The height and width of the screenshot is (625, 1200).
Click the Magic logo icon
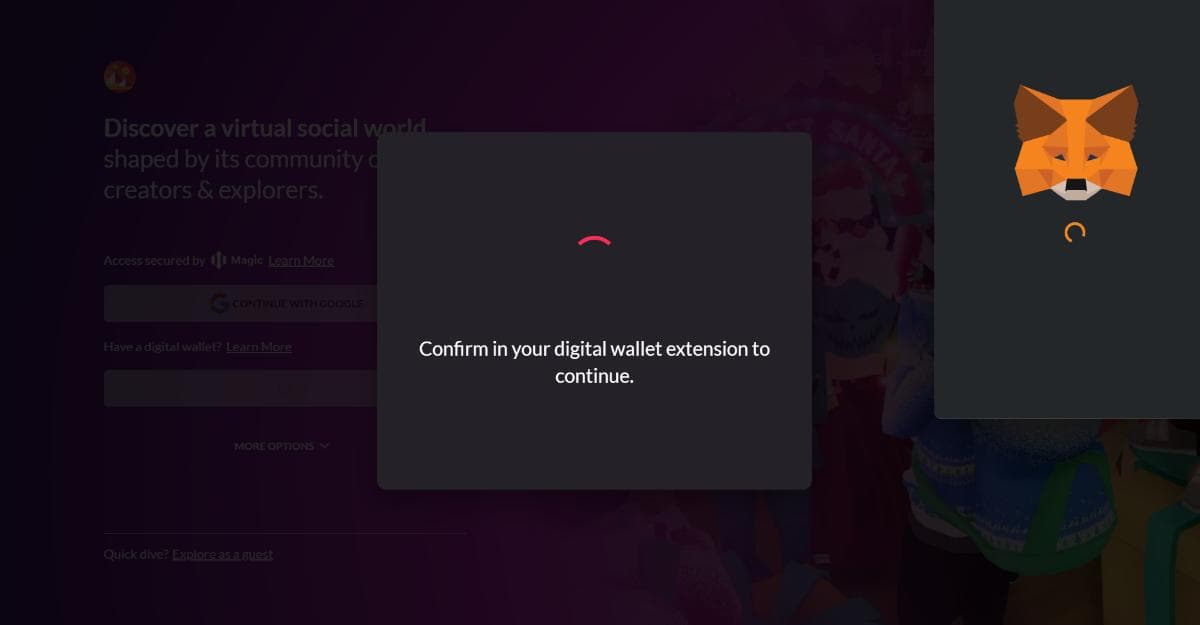(219, 260)
